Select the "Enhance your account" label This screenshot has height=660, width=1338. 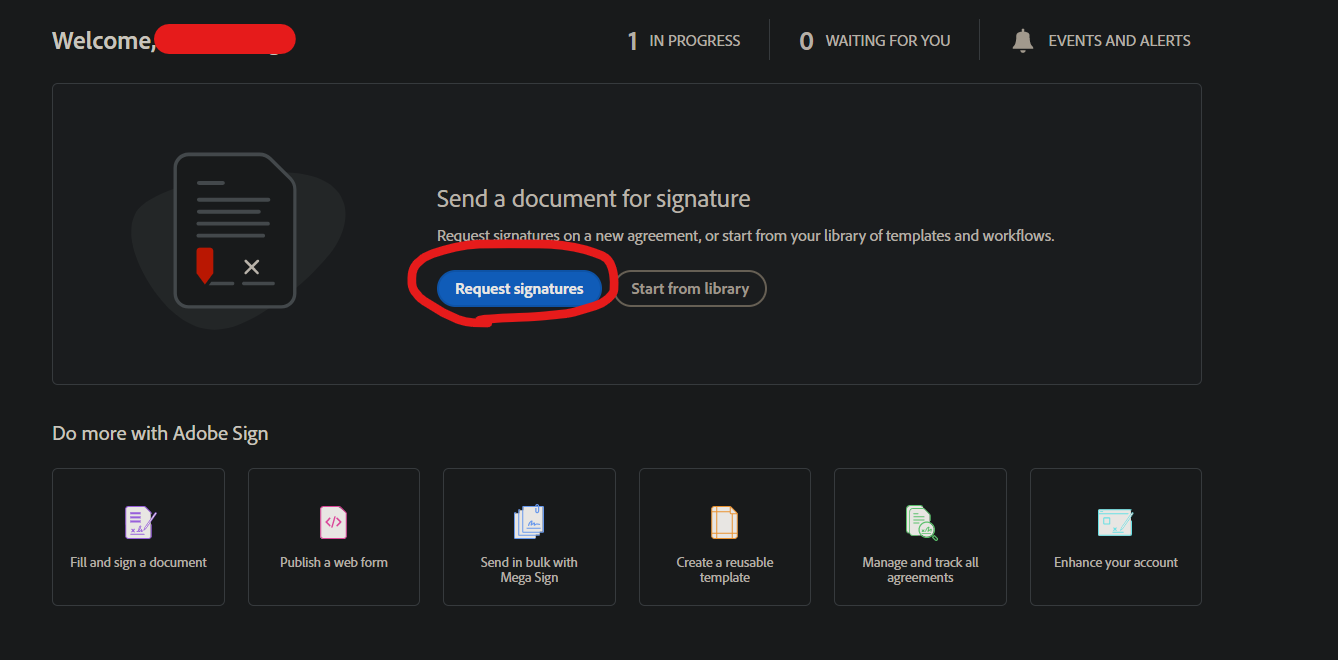(1116, 562)
